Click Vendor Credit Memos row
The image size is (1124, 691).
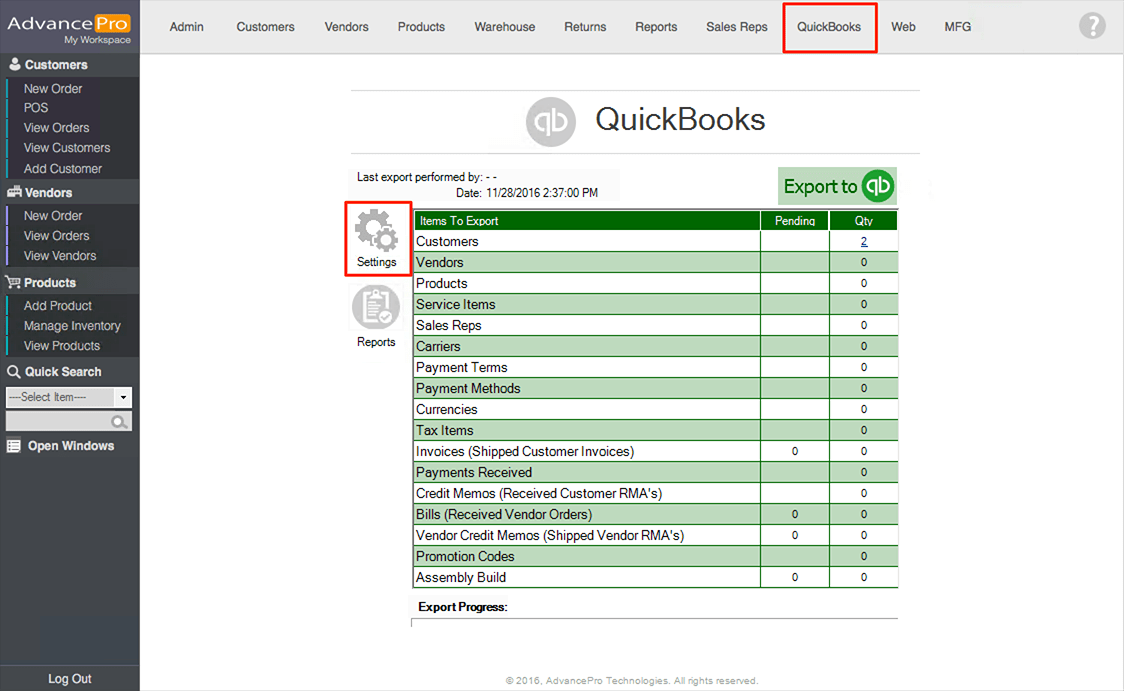(x=655, y=535)
